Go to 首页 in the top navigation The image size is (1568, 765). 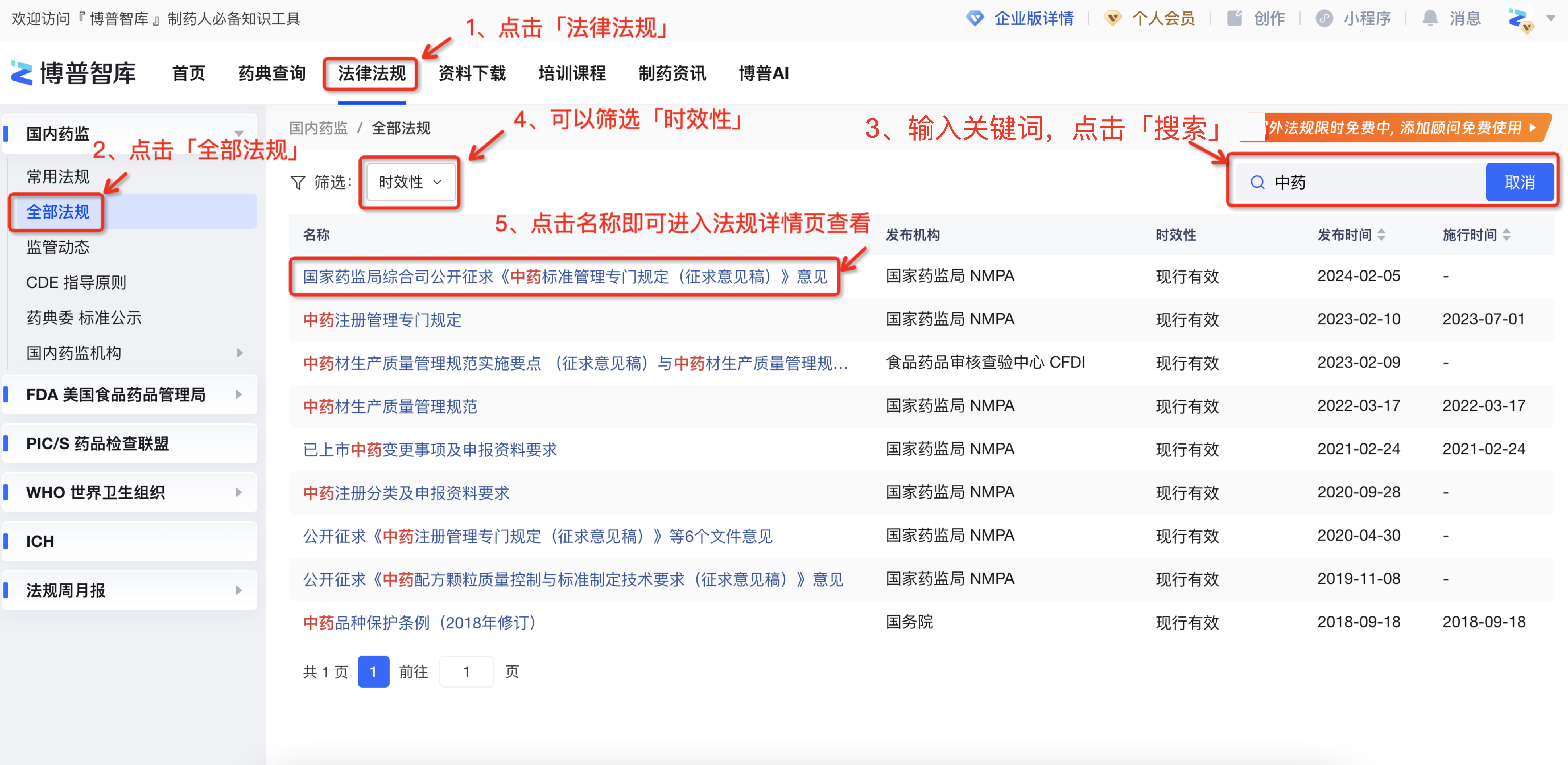[x=189, y=73]
